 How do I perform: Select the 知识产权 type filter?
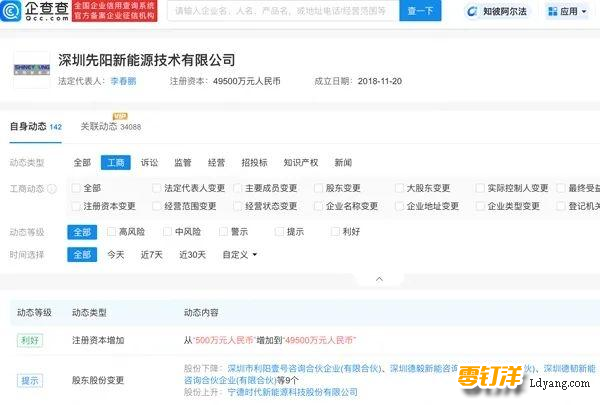pyautogui.click(x=301, y=163)
